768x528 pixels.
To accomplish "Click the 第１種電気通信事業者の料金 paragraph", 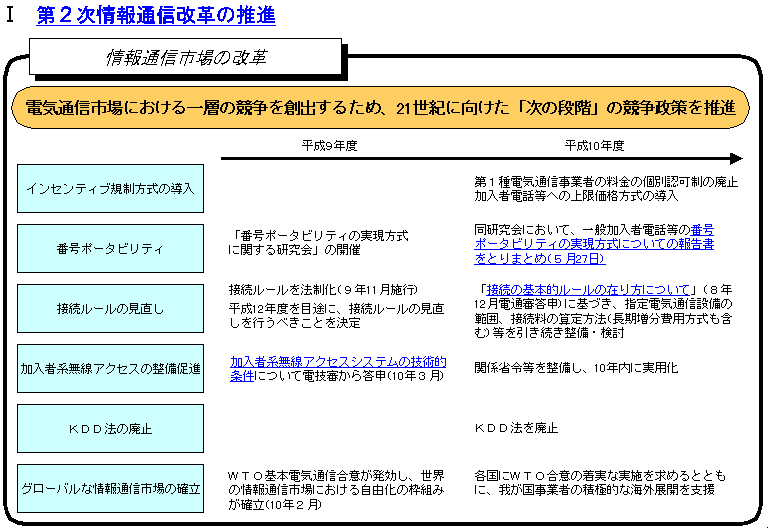I will (605, 188).
